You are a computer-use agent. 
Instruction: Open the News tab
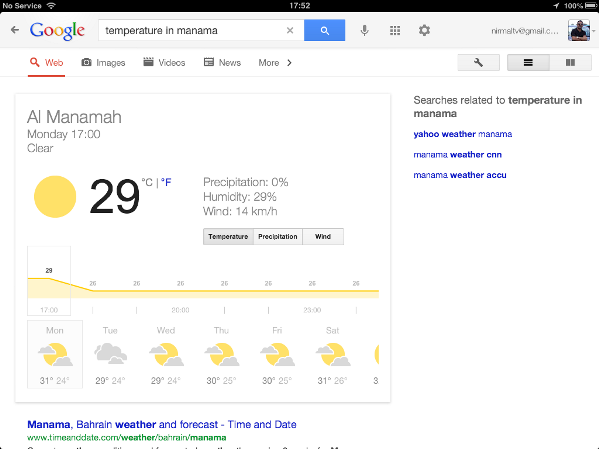[222, 63]
